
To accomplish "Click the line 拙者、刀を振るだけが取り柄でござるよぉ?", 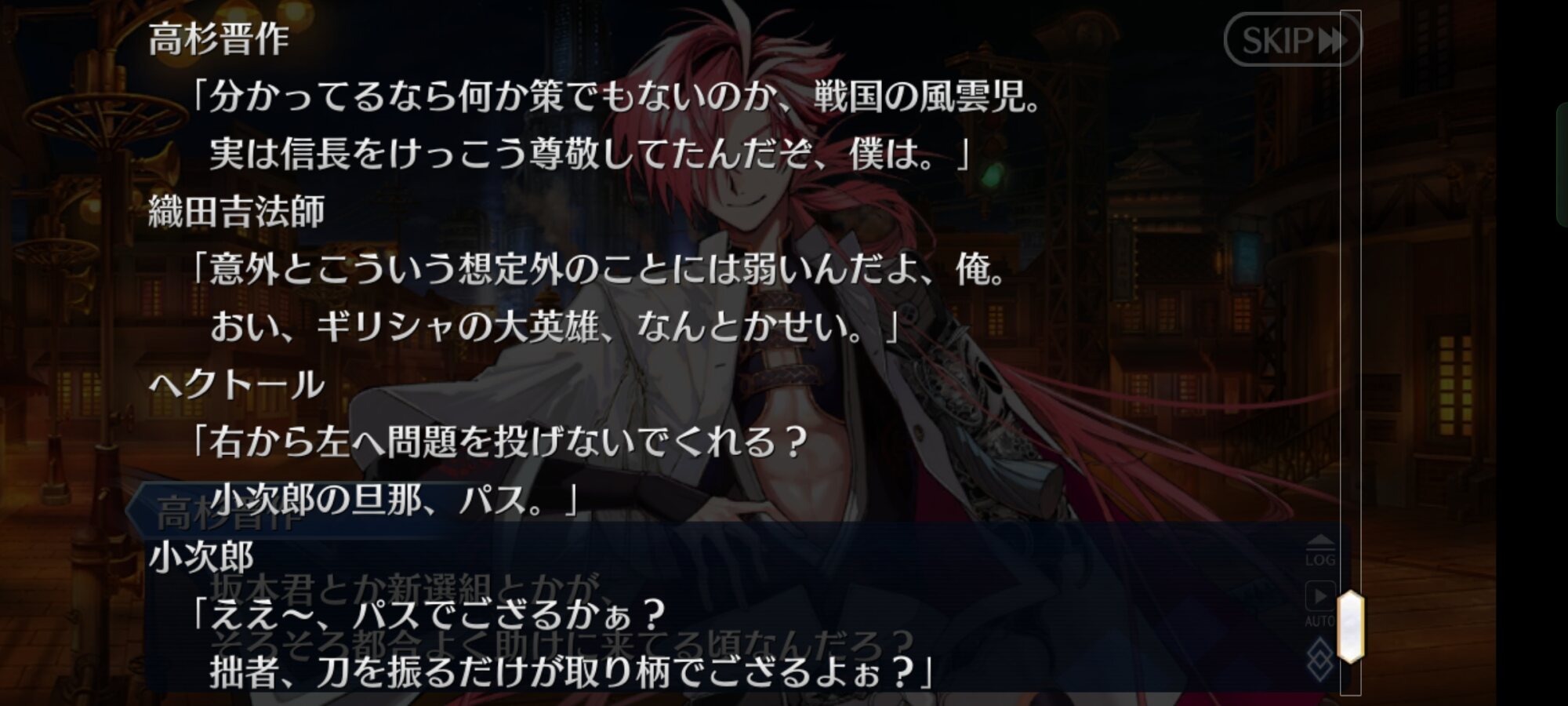I will pyautogui.click(x=572, y=672).
